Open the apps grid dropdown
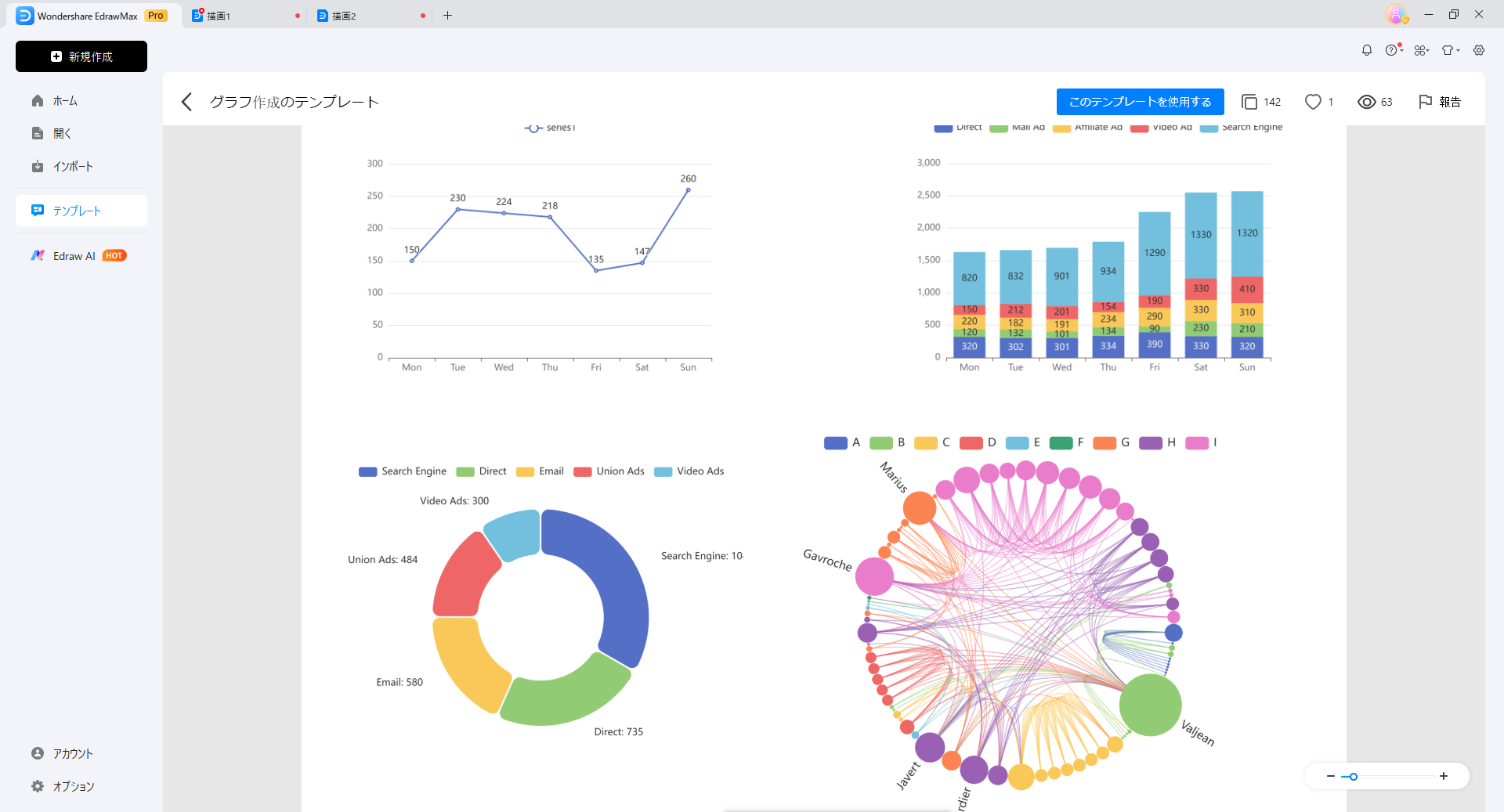The image size is (1504, 812). 1421,50
